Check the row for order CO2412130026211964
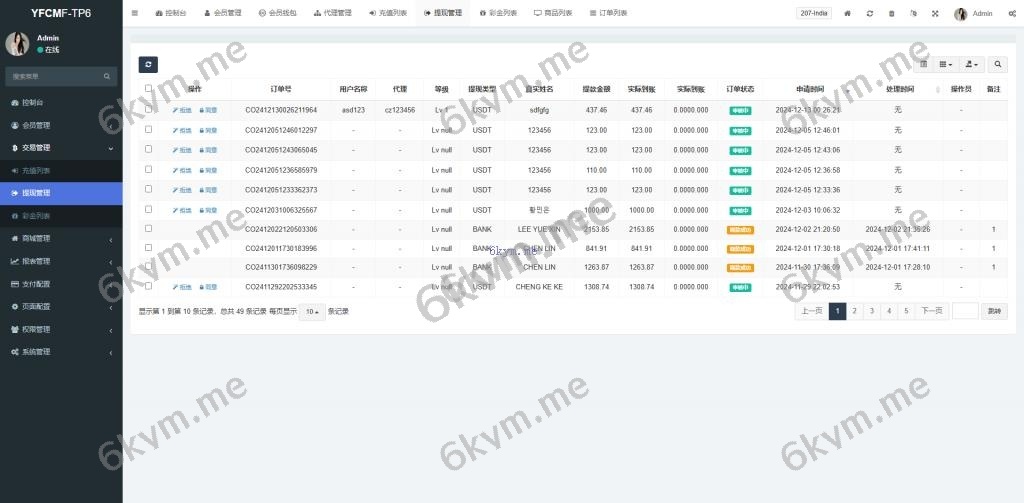Screen dimensions: 1024x503 click(149, 110)
